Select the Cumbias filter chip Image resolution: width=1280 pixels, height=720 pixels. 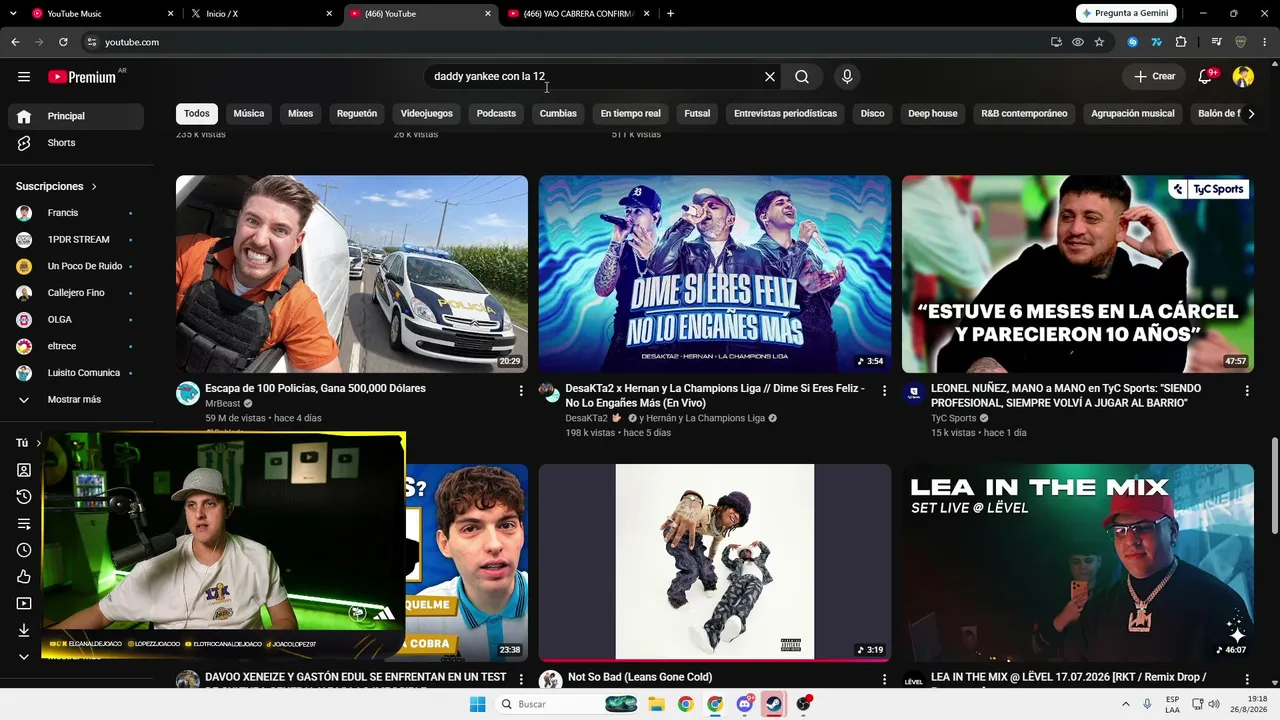[558, 114]
